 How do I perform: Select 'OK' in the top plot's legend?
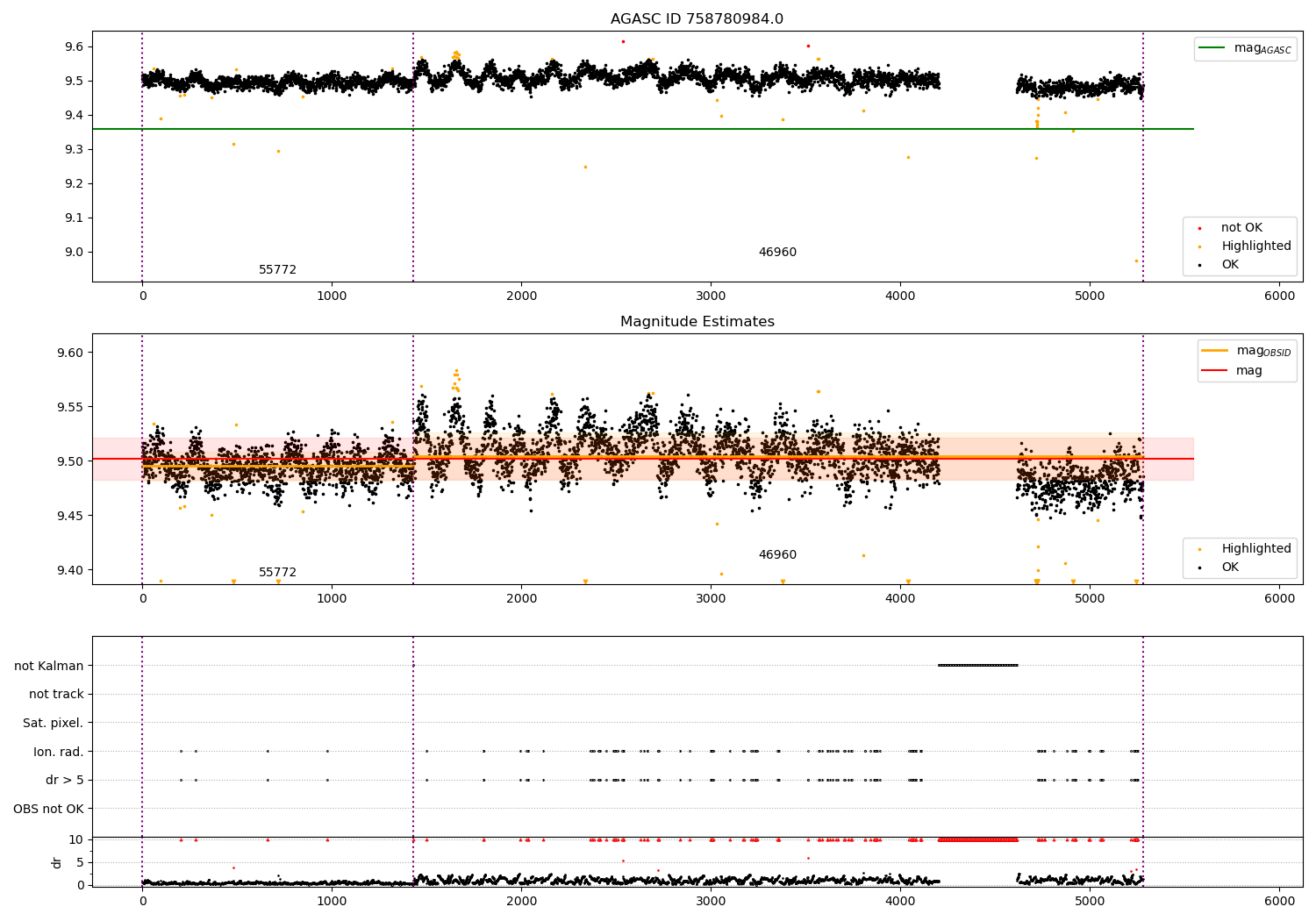tap(1230, 265)
